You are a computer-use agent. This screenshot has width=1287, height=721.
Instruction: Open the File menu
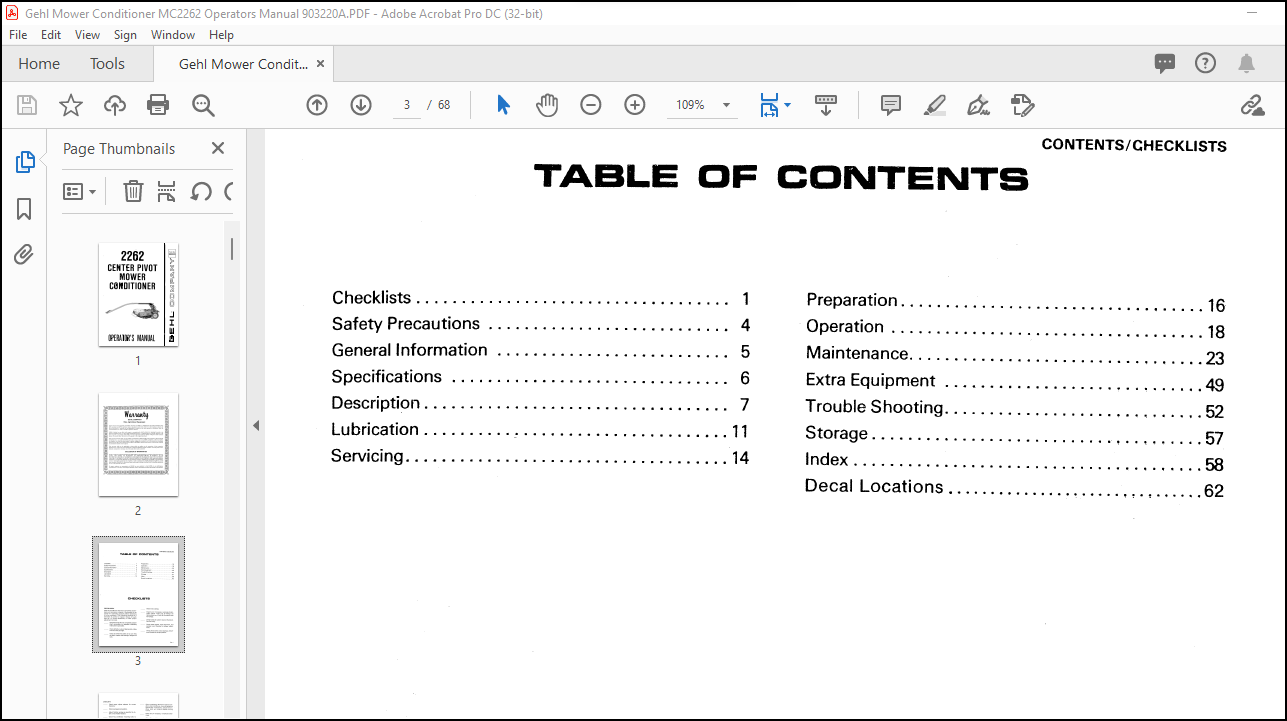(x=18, y=34)
